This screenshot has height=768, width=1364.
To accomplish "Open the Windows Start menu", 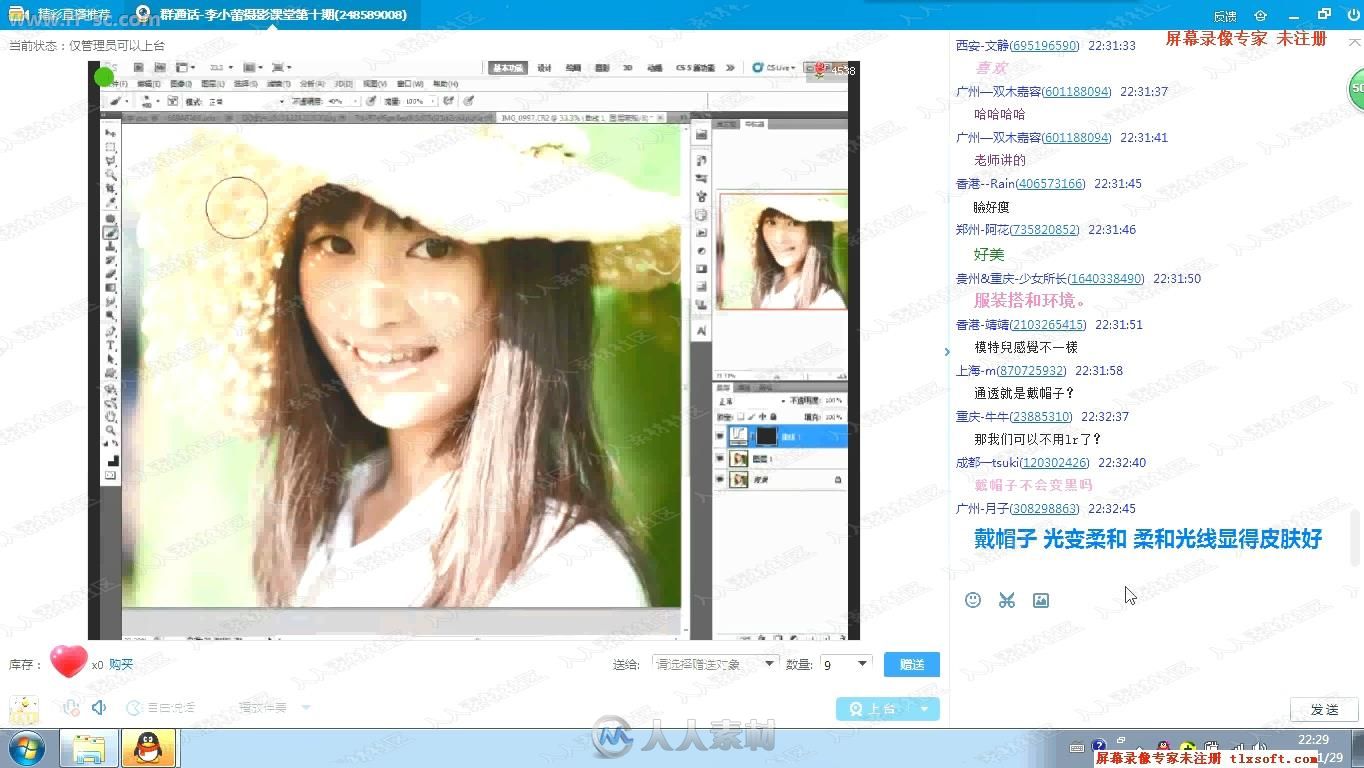I will [x=27, y=748].
